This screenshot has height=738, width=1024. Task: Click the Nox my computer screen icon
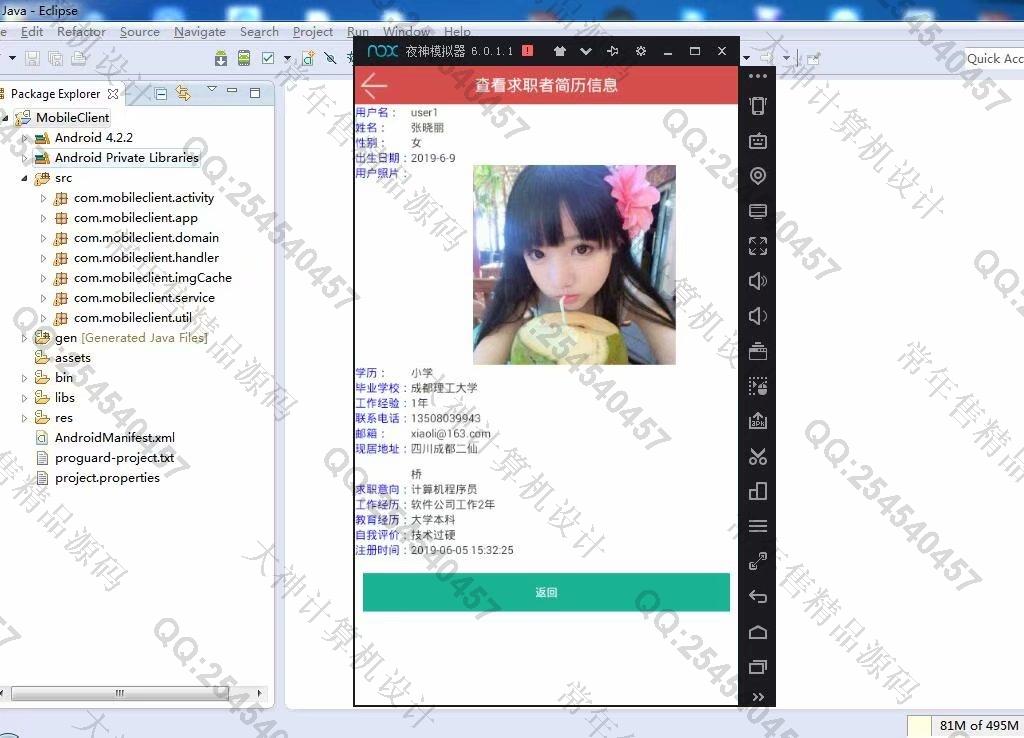point(758,211)
